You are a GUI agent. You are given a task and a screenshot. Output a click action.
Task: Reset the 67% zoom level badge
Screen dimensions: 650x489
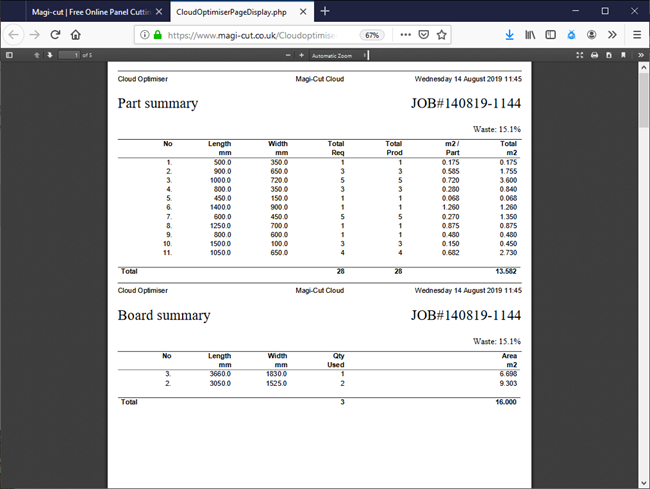coord(372,34)
